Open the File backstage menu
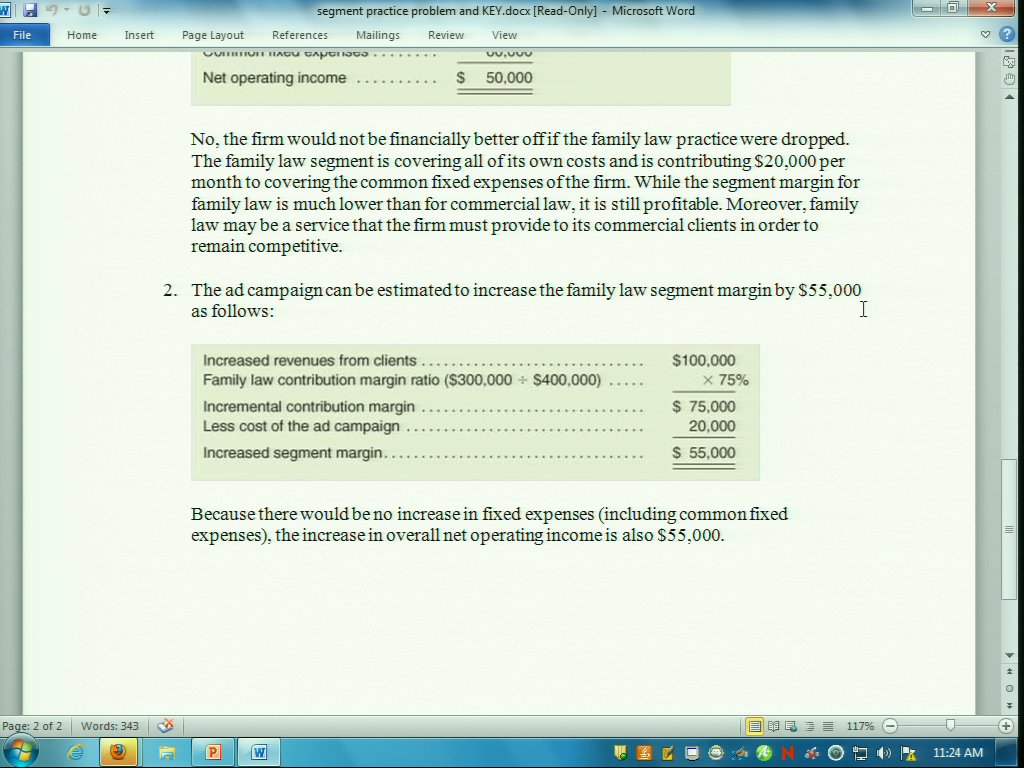This screenshot has height=768, width=1024. coord(22,35)
